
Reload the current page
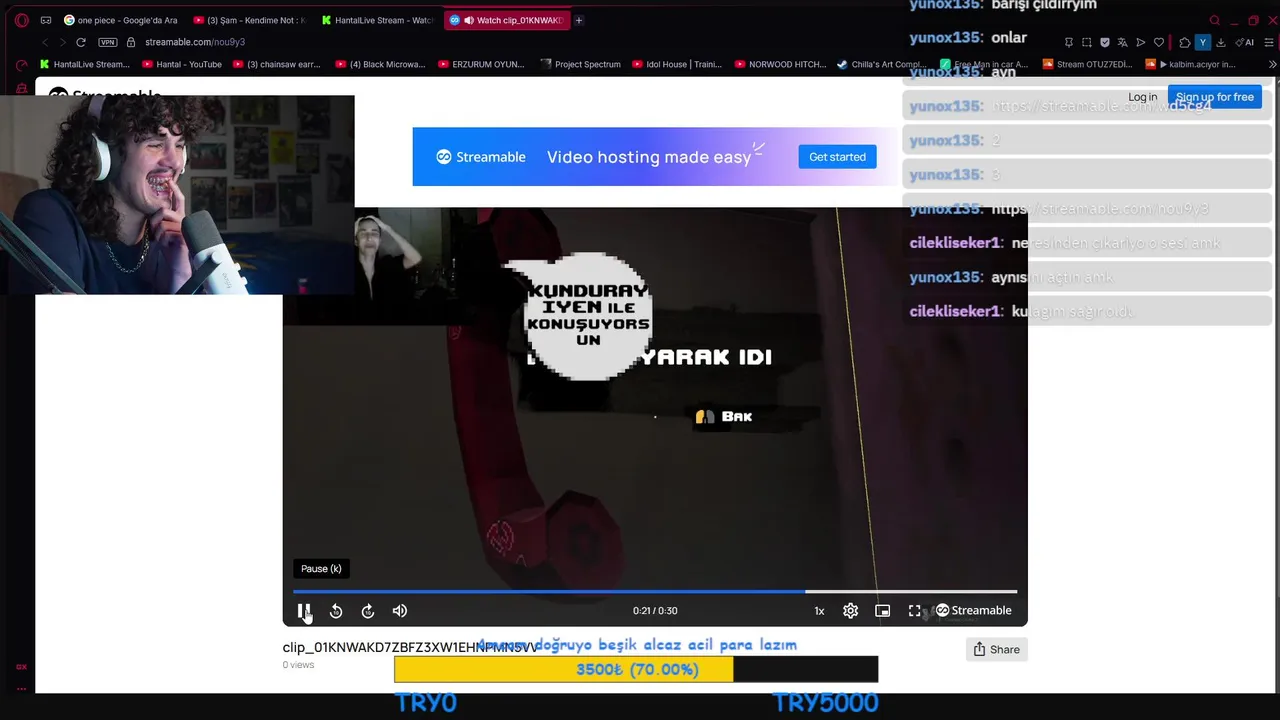(81, 42)
